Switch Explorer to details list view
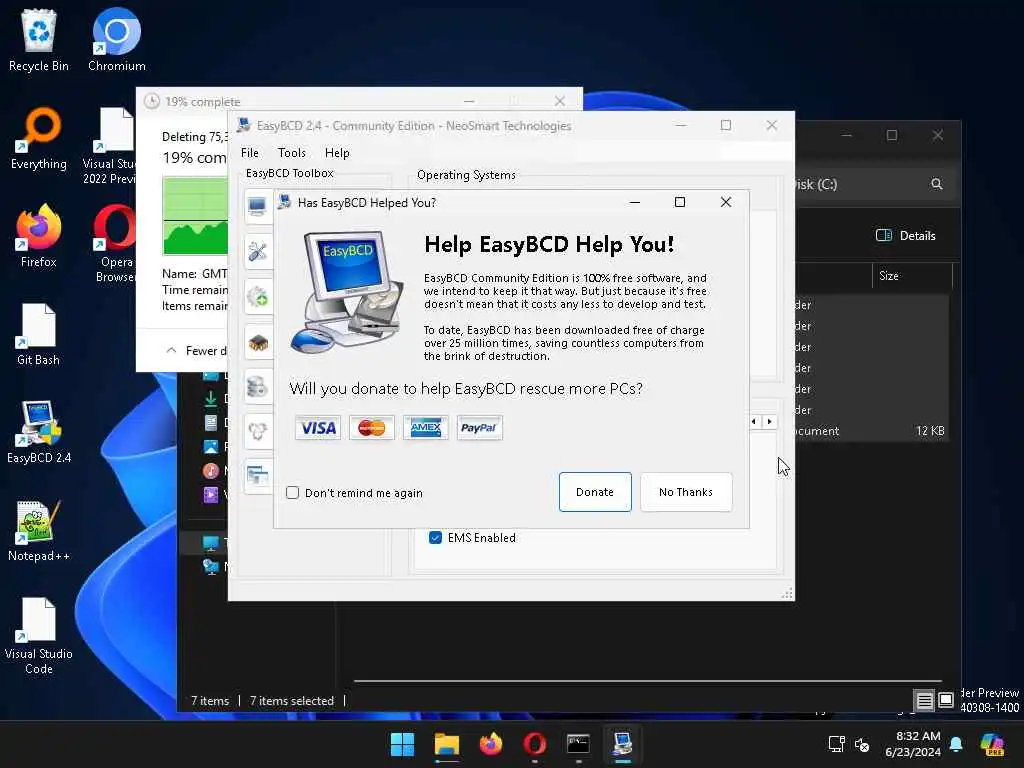Screen dimensions: 1024x768 (925, 701)
